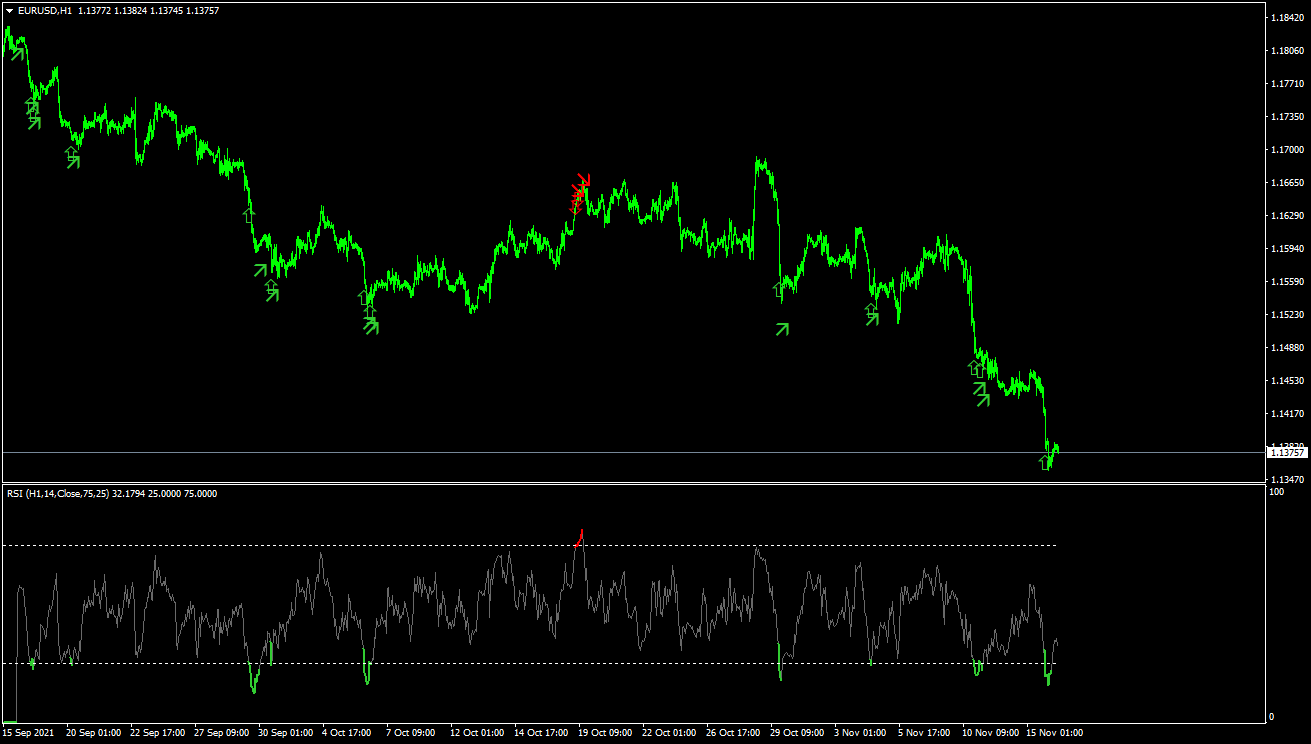Select the lone diagonal green arrow below the 29 Oct drop
Viewport: 1311px width, 744px height.
tap(782, 328)
